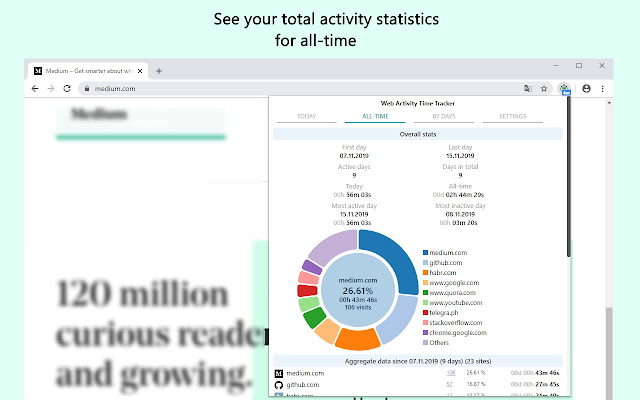Click www.google.com legend entry
Image resolution: width=640 pixels, height=400 pixels.
coord(451,283)
